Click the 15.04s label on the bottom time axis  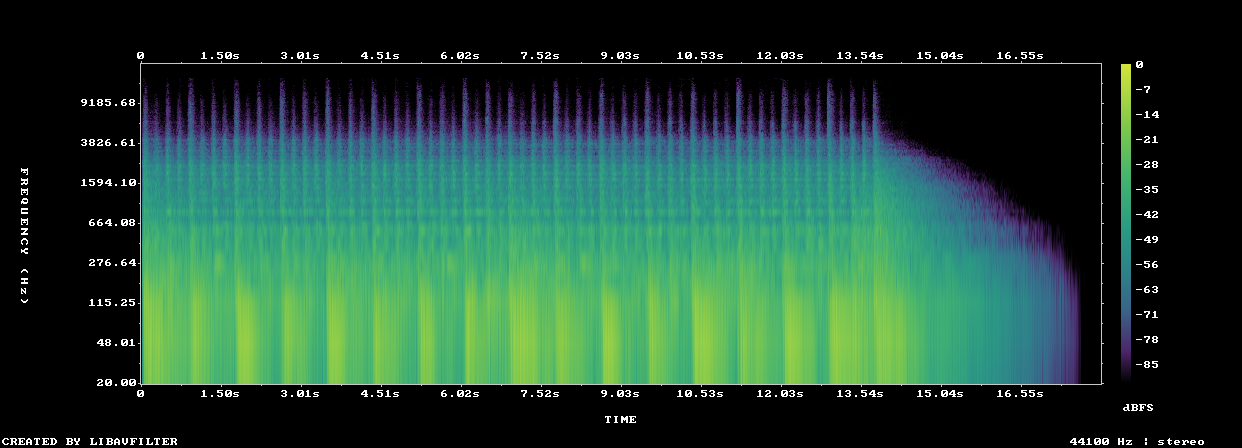pyautogui.click(x=940, y=394)
